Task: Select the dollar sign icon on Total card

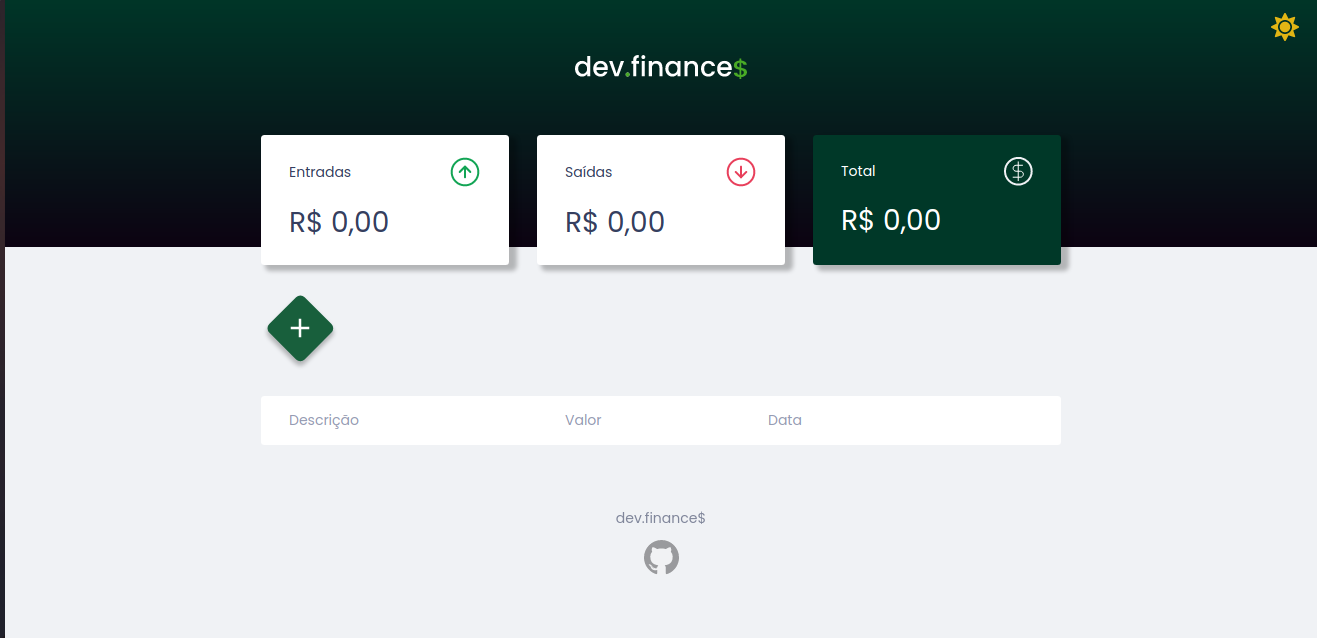Action: pos(1018,171)
